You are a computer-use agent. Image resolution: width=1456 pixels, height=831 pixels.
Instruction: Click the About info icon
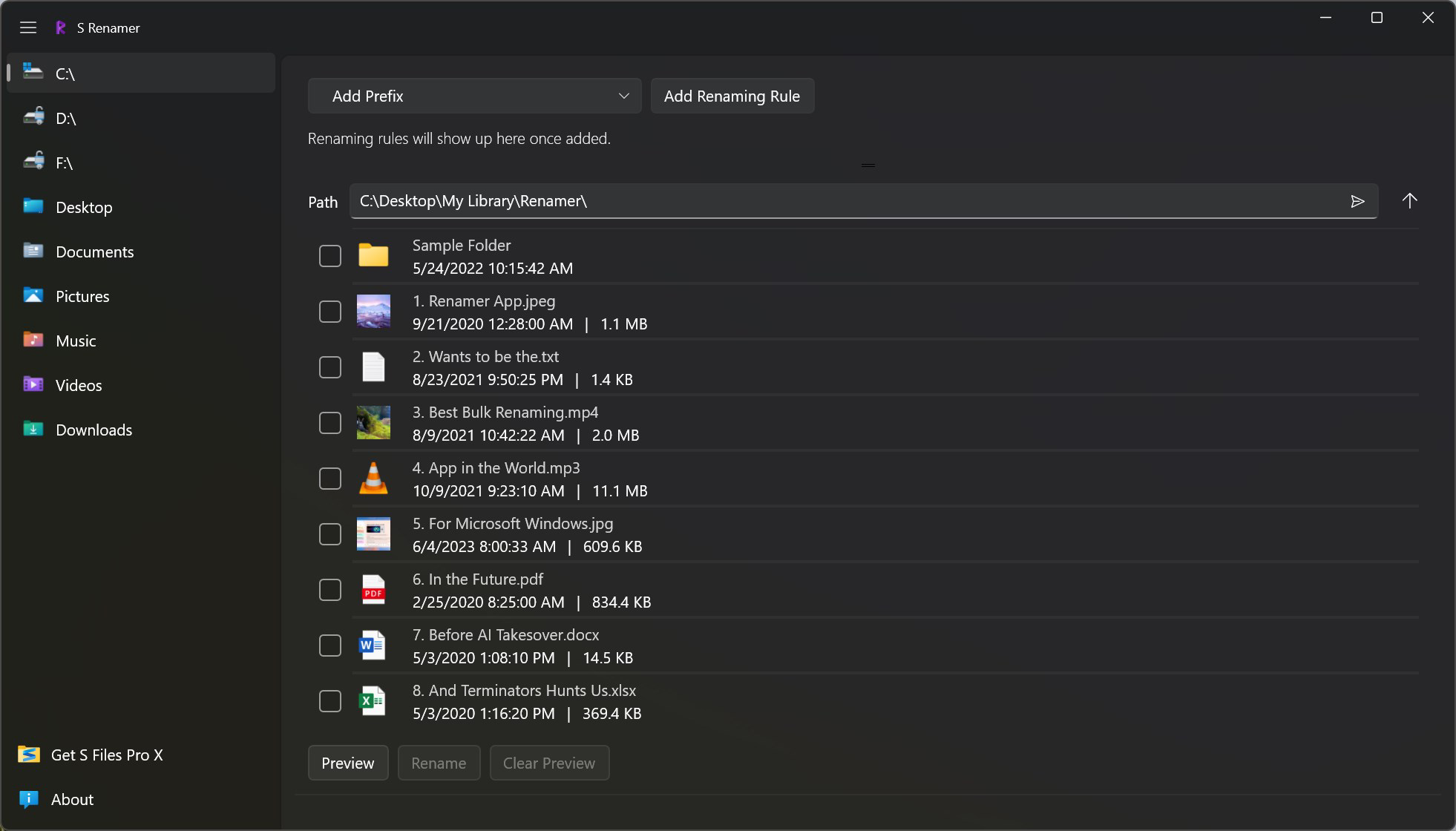(27, 799)
